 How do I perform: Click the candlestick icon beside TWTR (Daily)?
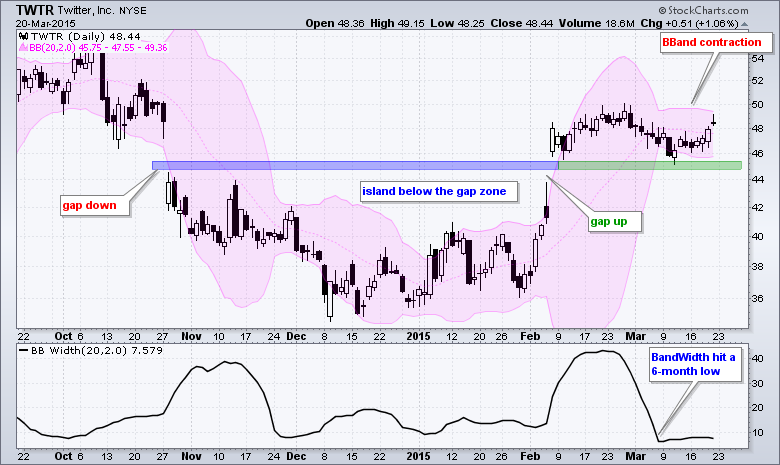click(x=23, y=36)
